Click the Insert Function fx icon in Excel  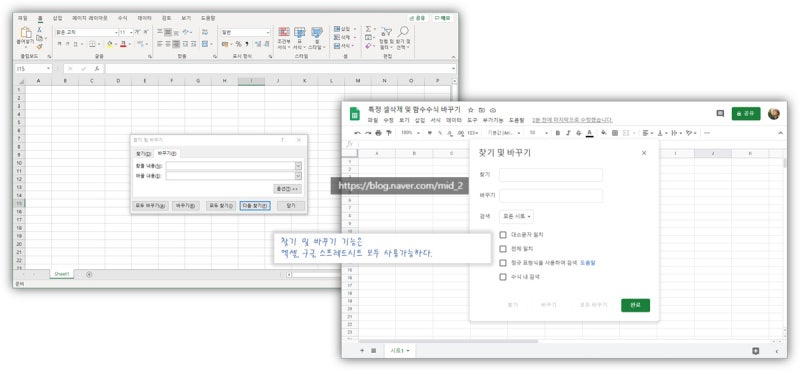point(97,68)
